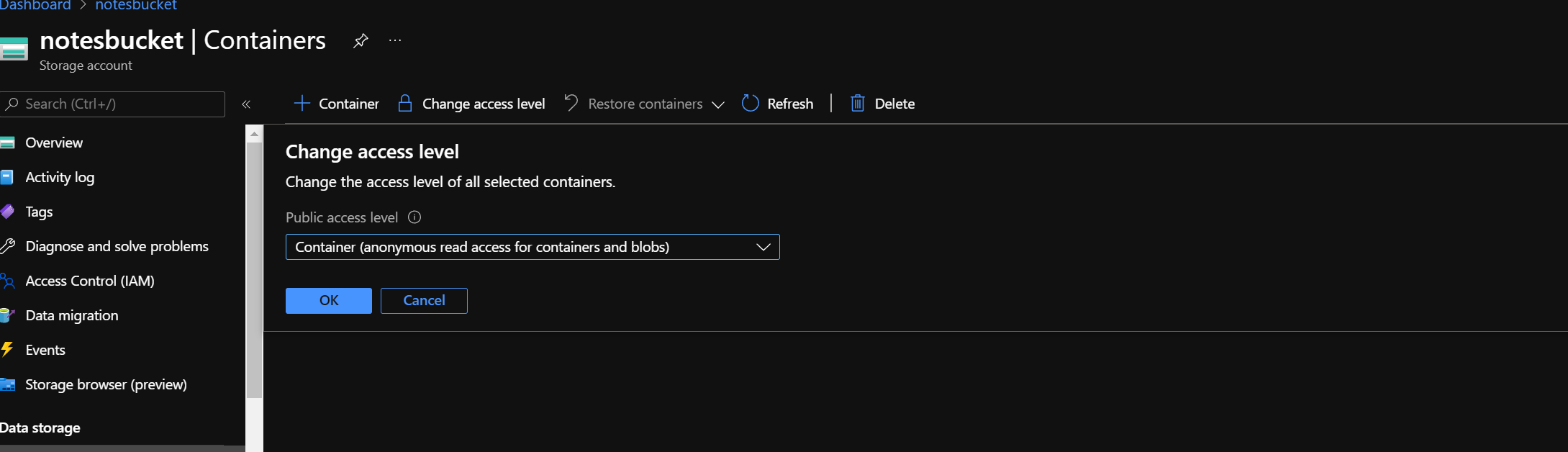Click the Data migration icon

7,315
